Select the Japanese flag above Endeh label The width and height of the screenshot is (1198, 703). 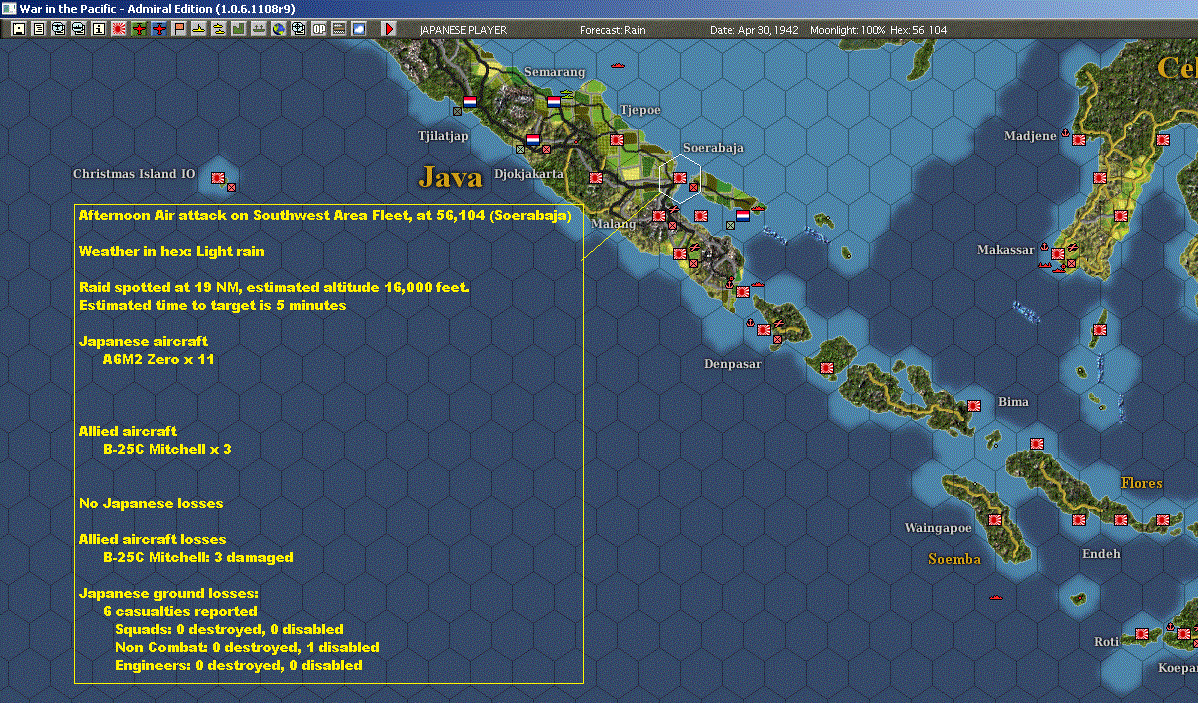click(1079, 520)
